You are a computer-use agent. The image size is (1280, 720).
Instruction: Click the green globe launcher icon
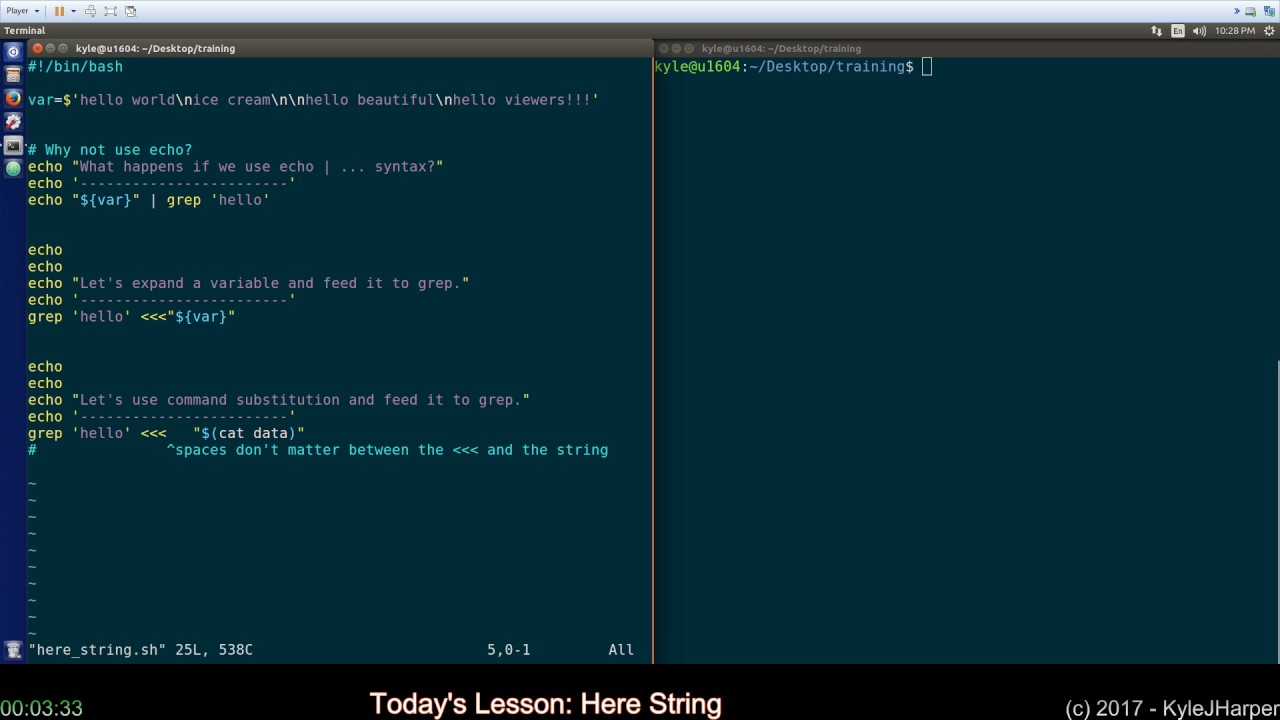tap(13, 168)
